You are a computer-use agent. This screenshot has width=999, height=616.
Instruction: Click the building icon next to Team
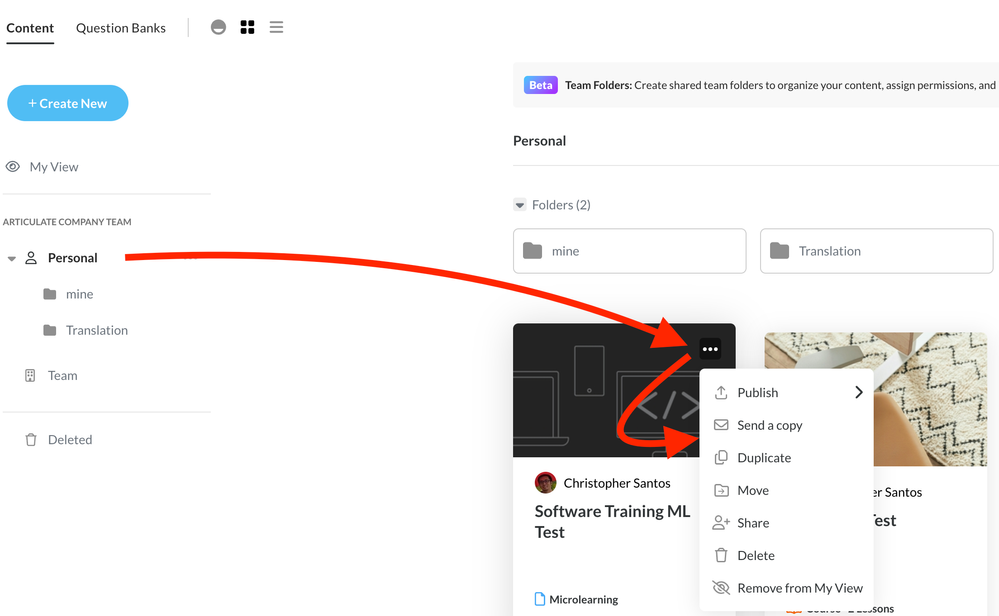(x=30, y=376)
